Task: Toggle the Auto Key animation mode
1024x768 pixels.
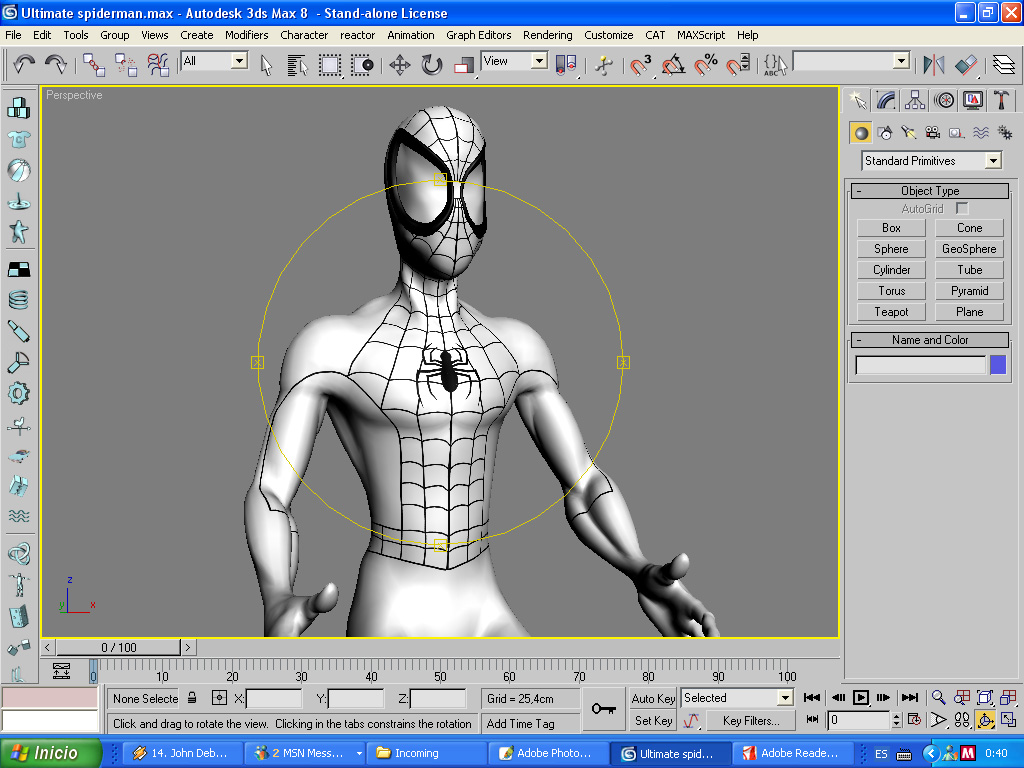Action: pyautogui.click(x=653, y=698)
